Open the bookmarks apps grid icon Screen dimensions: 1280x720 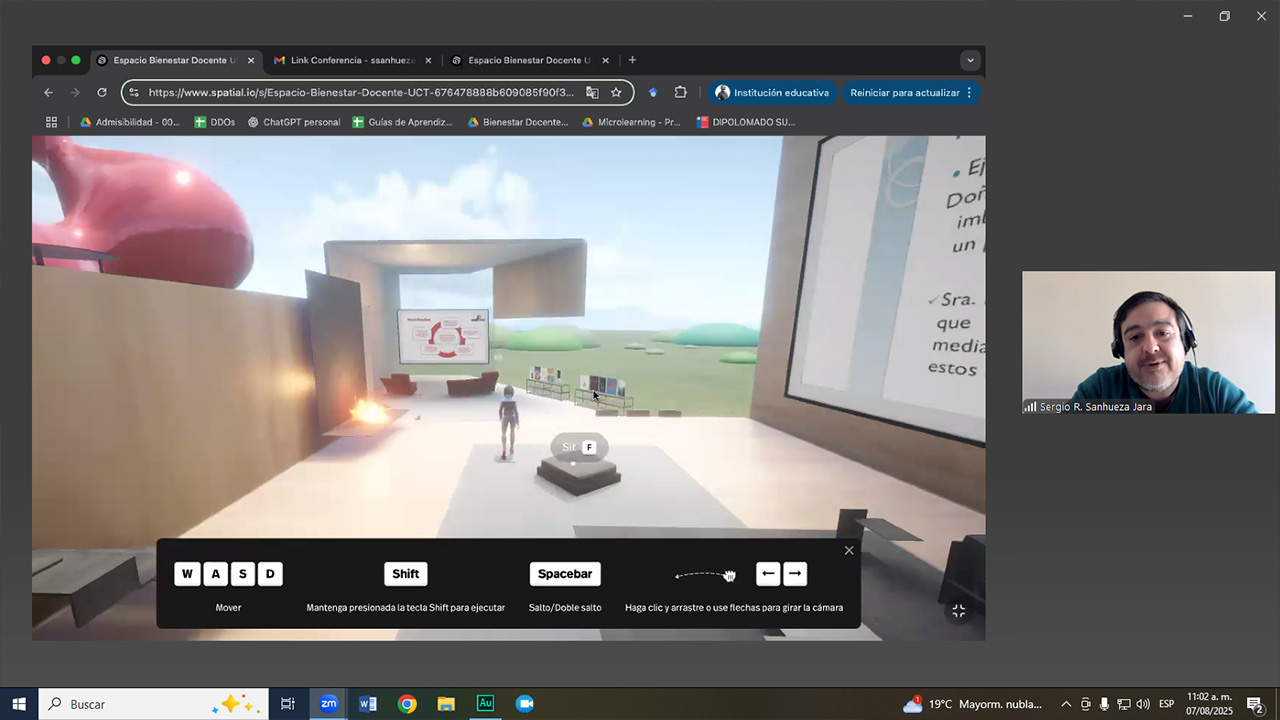pos(52,122)
